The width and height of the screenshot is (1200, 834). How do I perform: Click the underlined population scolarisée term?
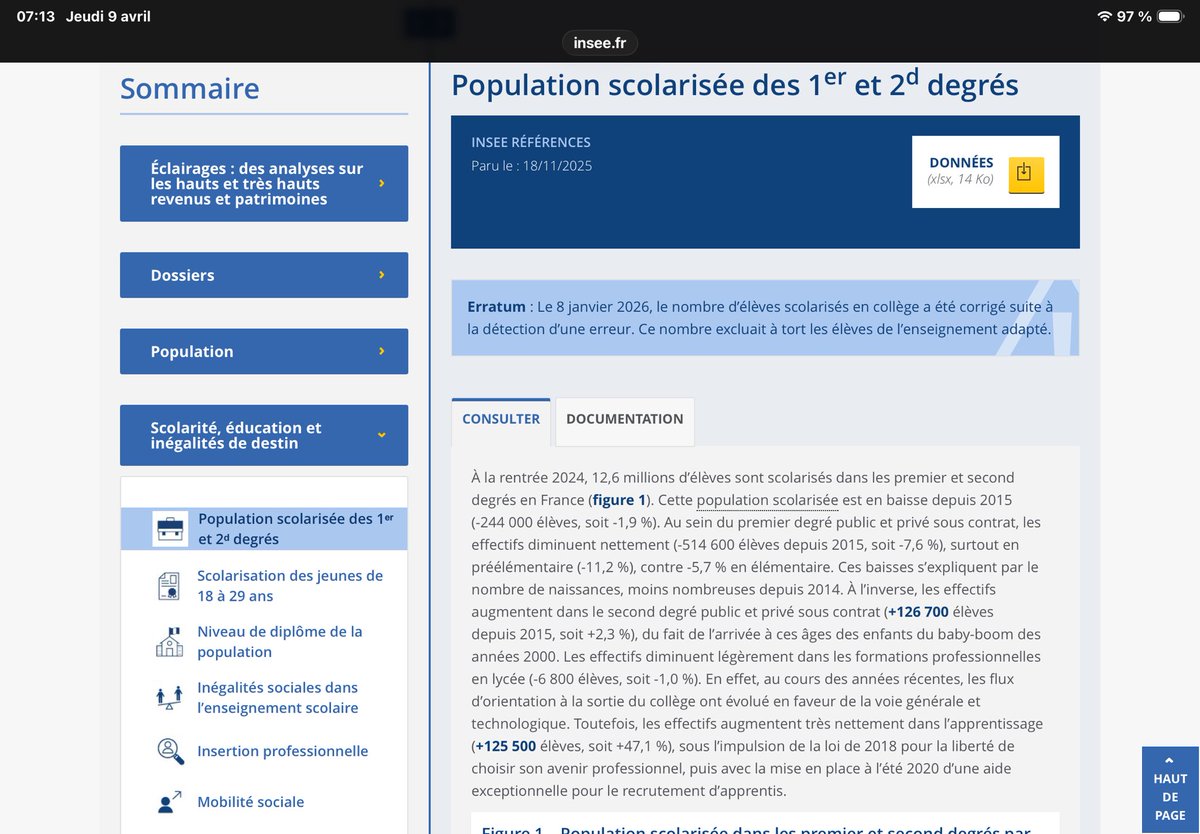coord(768,500)
